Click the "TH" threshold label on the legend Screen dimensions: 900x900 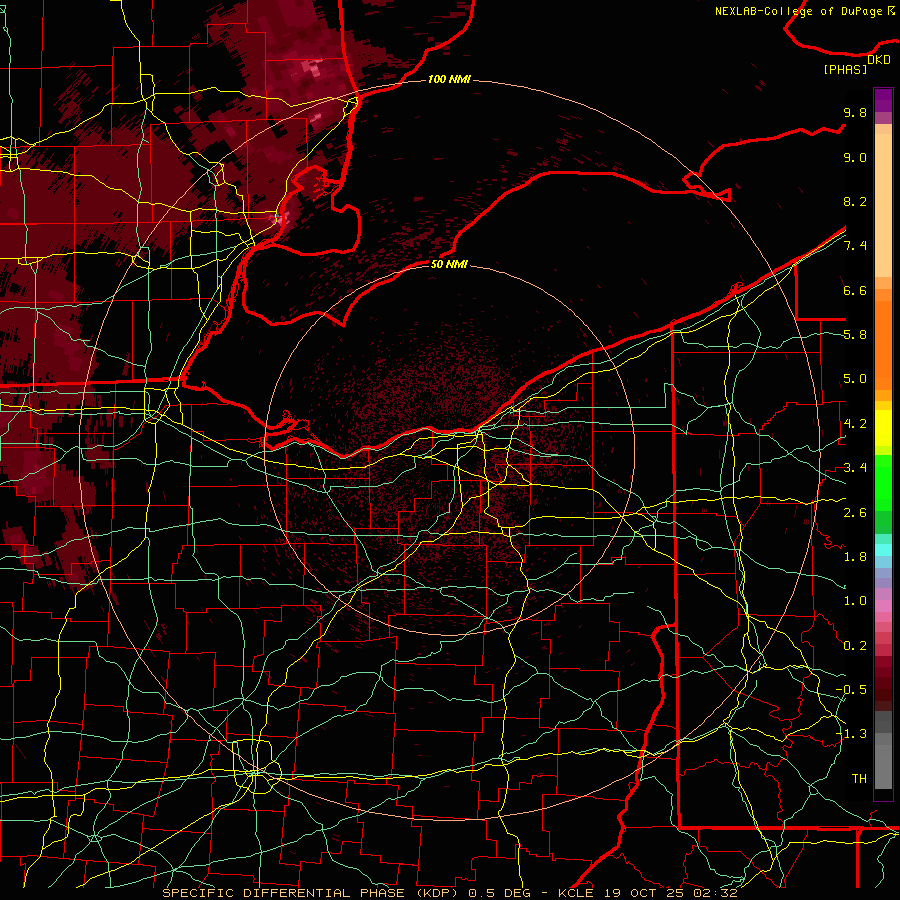[859, 778]
